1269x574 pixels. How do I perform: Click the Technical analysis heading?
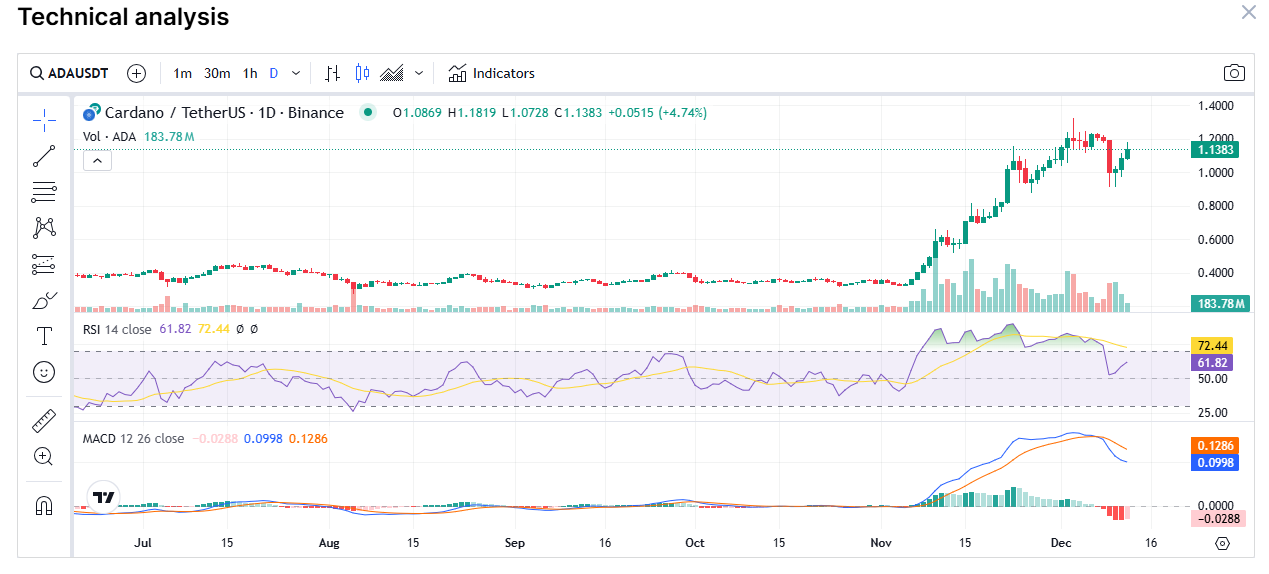click(124, 16)
